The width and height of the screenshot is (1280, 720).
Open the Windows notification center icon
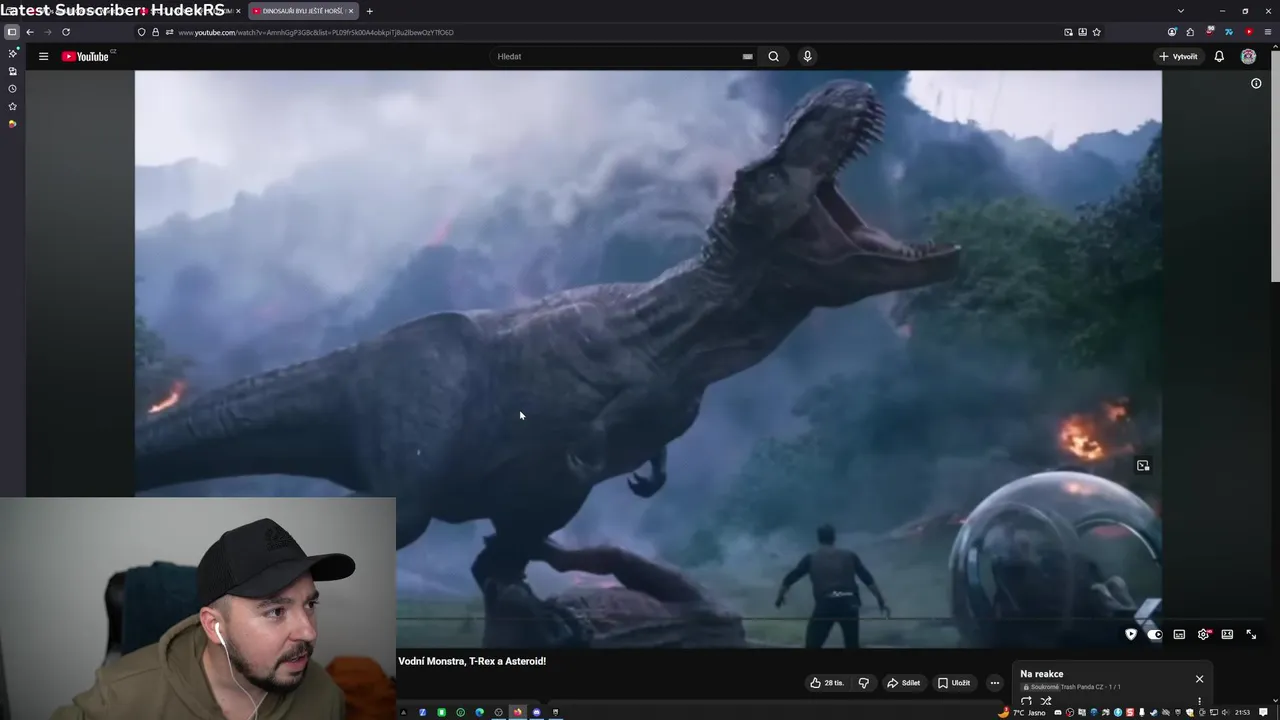(1263, 712)
